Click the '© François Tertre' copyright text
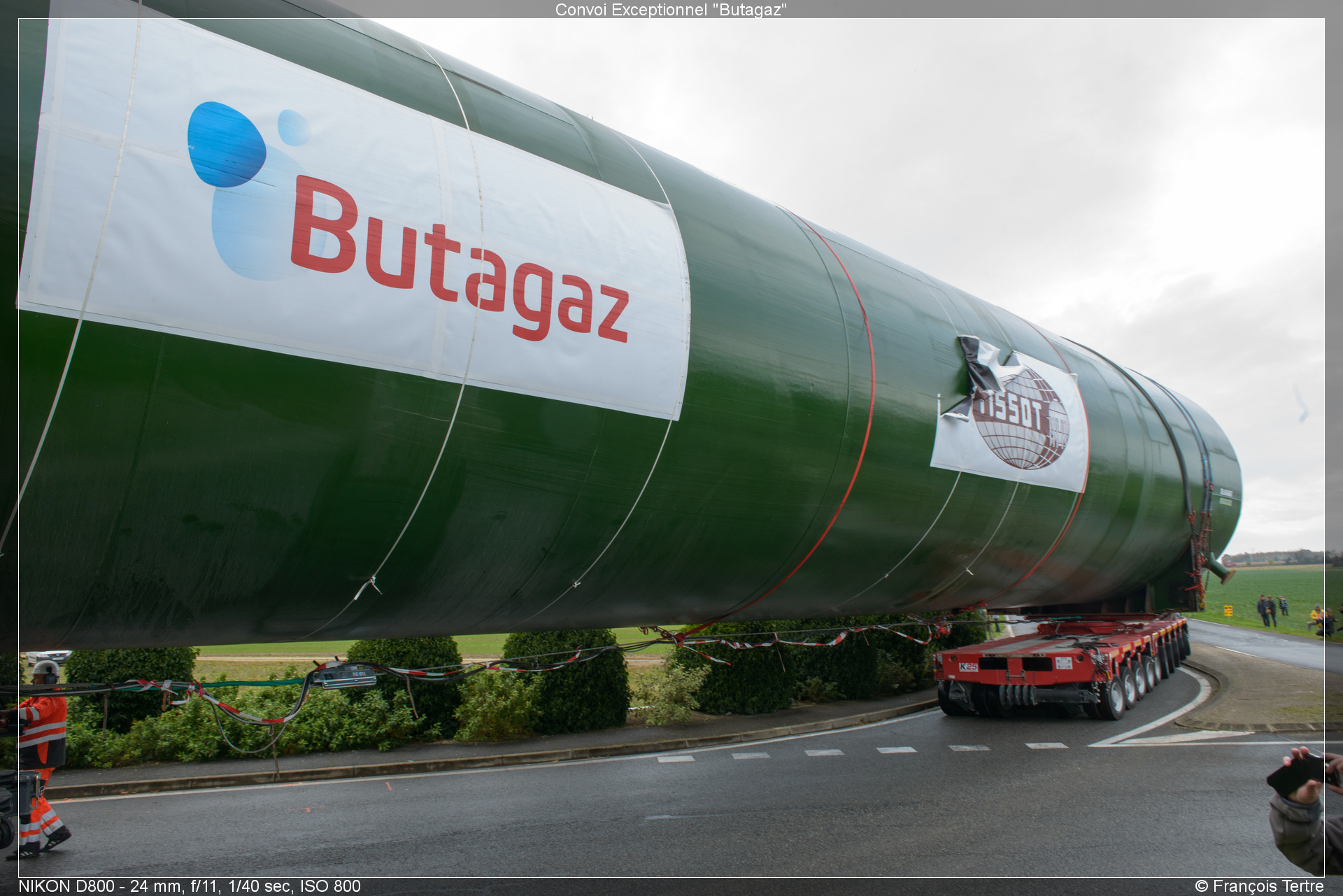1343x896 pixels. (x=1259, y=886)
